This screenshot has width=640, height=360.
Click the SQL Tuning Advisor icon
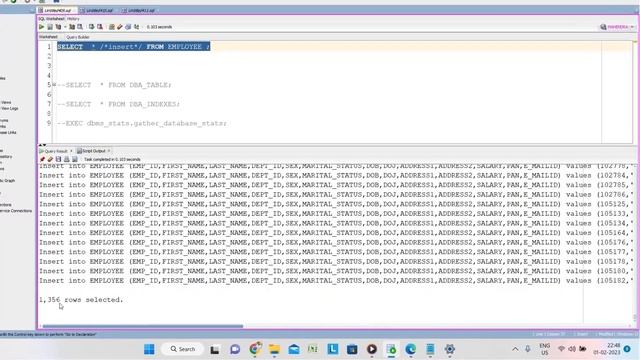click(80, 27)
